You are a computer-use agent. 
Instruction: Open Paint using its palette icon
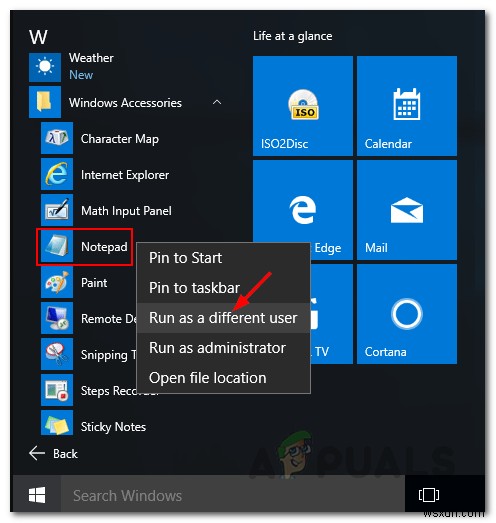(57, 282)
